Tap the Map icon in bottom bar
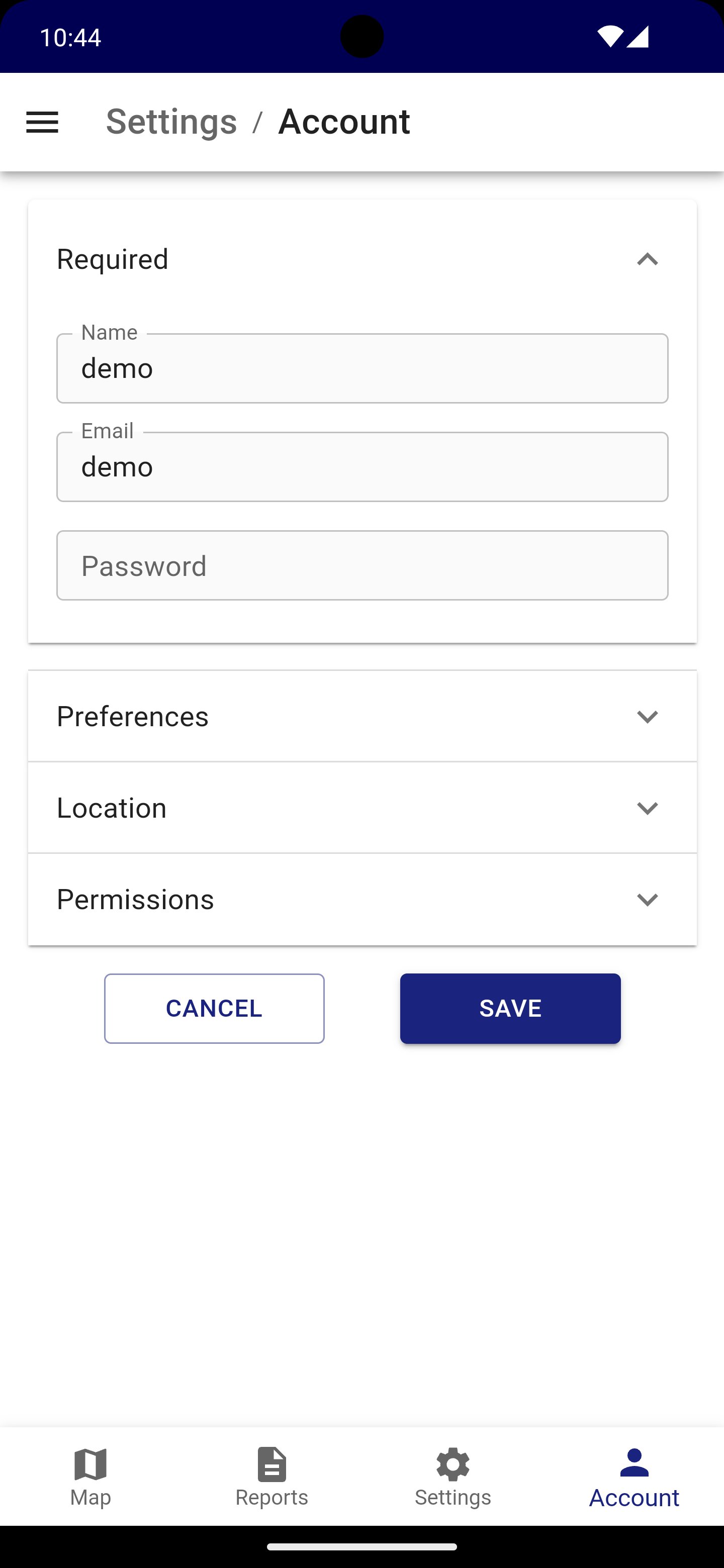 tap(90, 1464)
